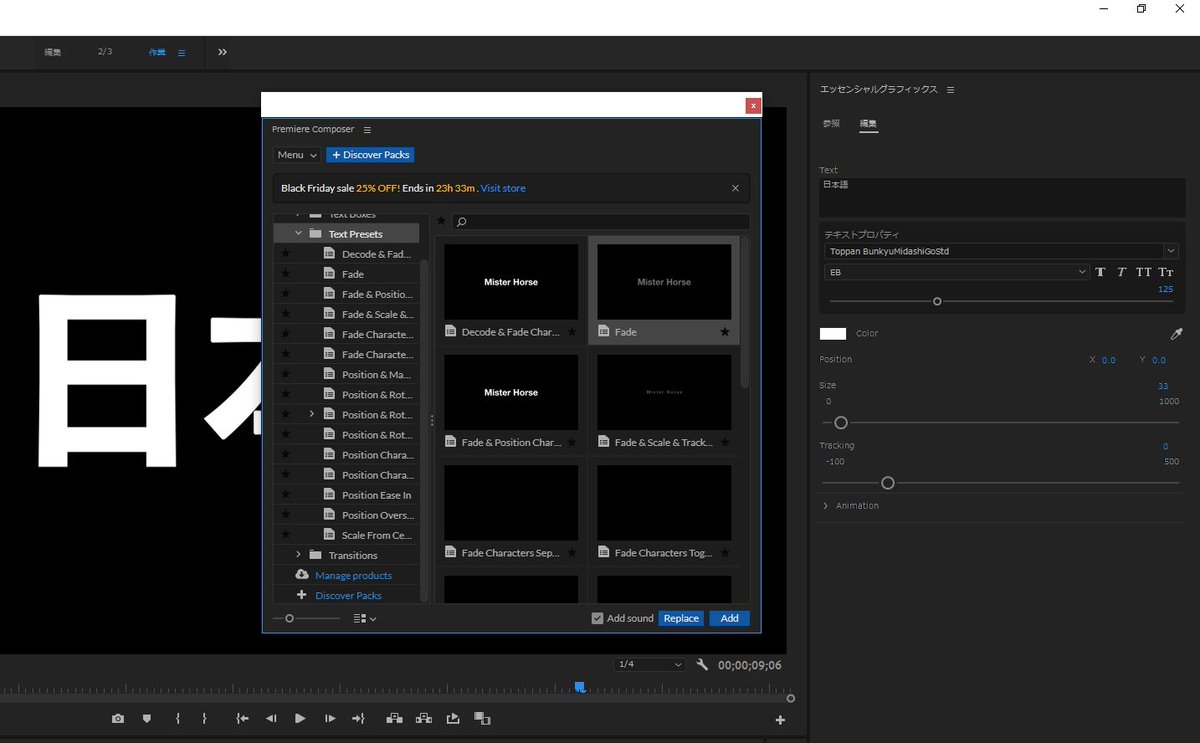Open the EB font weight dropdown
The width and height of the screenshot is (1200, 743).
957,272
